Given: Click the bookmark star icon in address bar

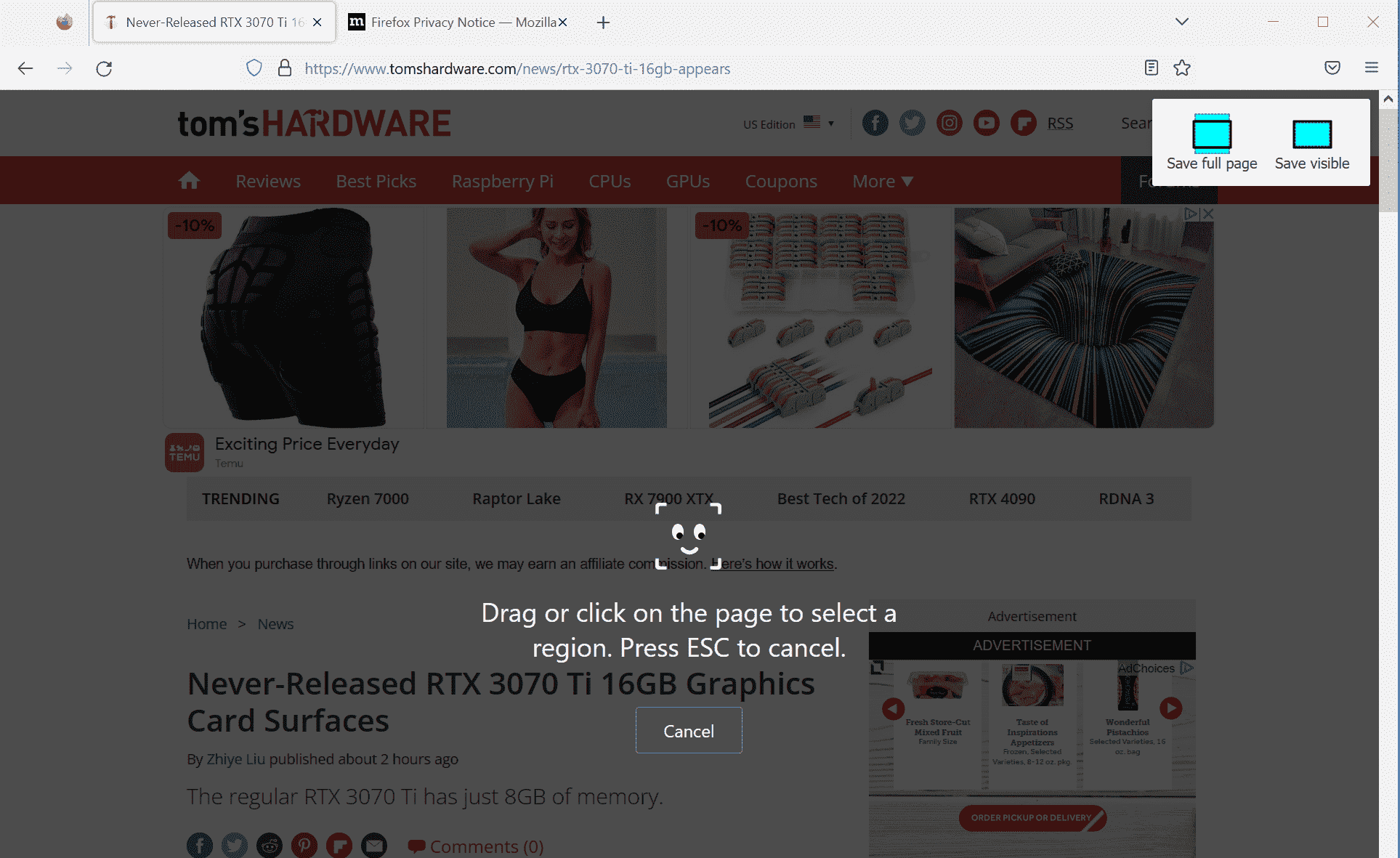Looking at the screenshot, I should click(x=1181, y=68).
